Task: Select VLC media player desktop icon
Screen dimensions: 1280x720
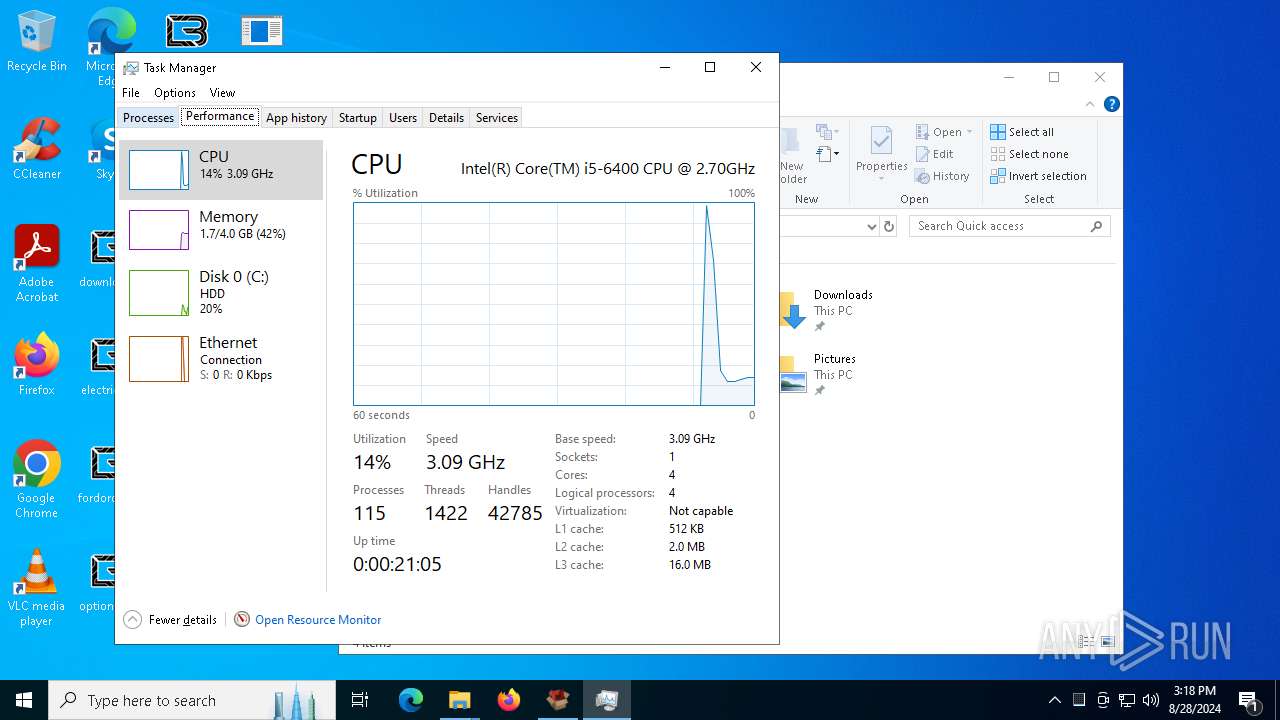Action: tap(37, 588)
